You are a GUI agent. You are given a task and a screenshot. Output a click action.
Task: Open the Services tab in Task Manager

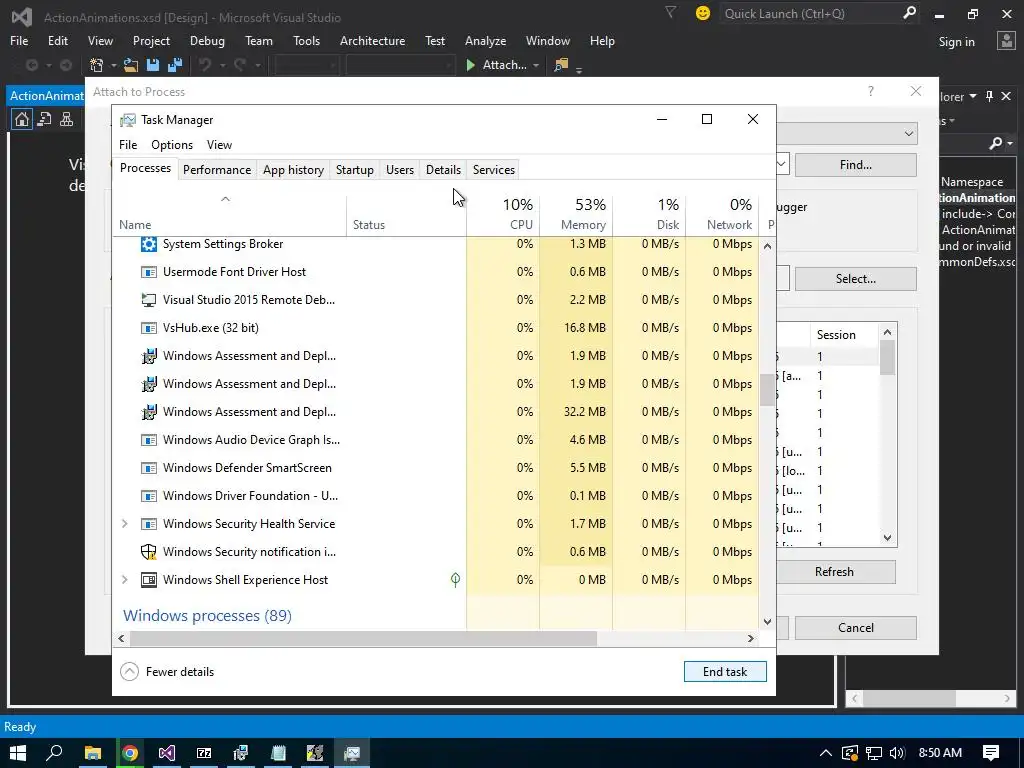[494, 170]
